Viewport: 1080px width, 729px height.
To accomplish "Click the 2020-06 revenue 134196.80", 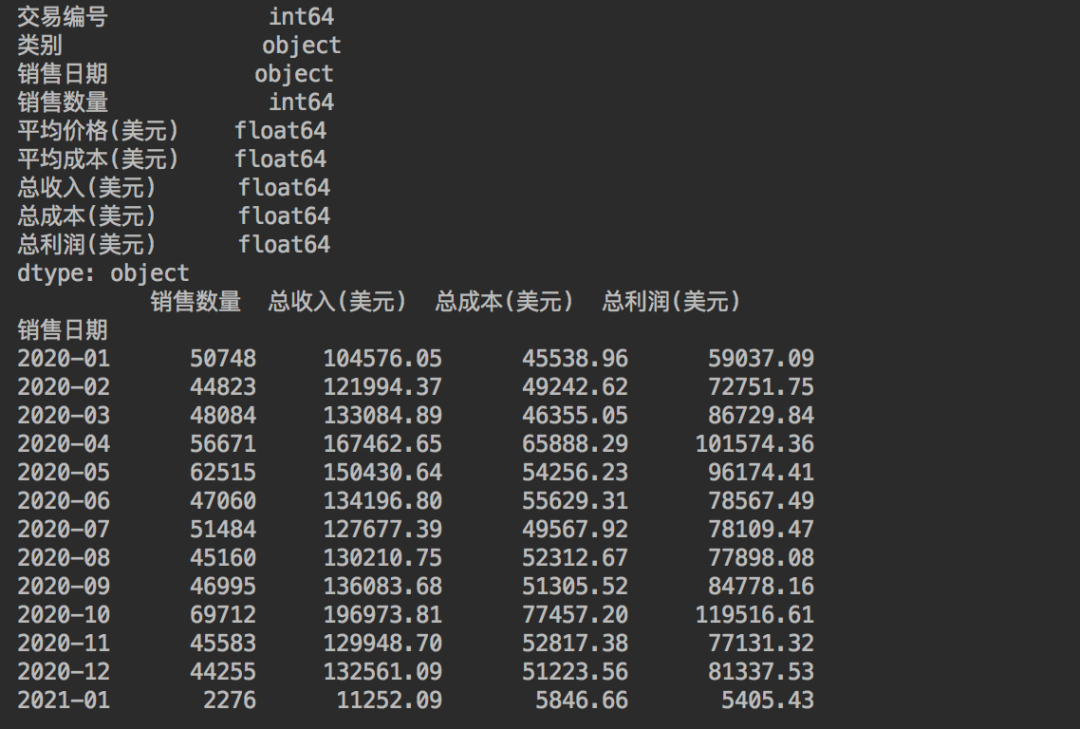I will (x=383, y=501).
